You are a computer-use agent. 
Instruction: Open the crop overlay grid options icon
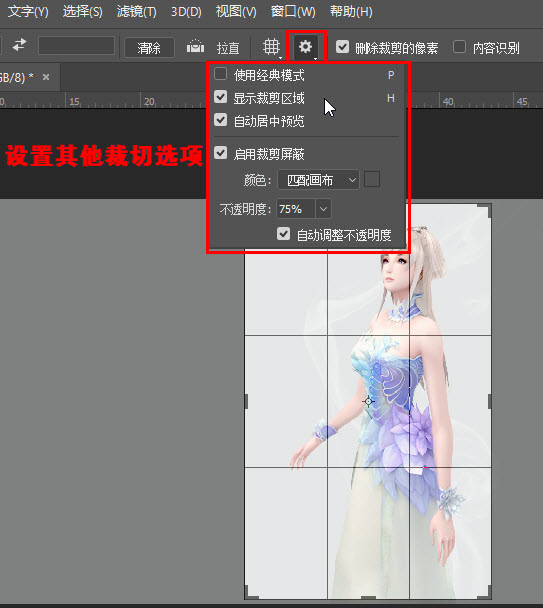coord(271,47)
